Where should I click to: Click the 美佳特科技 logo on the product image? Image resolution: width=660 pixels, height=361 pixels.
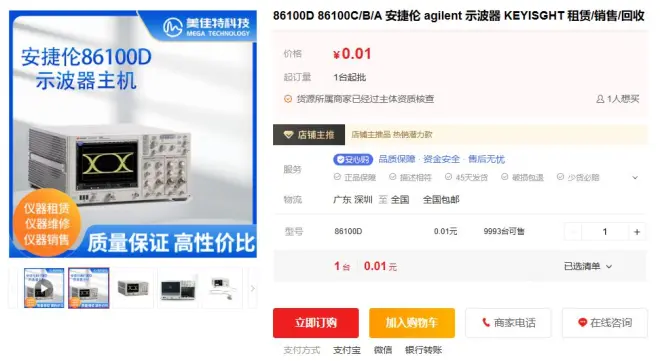pyautogui.click(x=207, y=27)
